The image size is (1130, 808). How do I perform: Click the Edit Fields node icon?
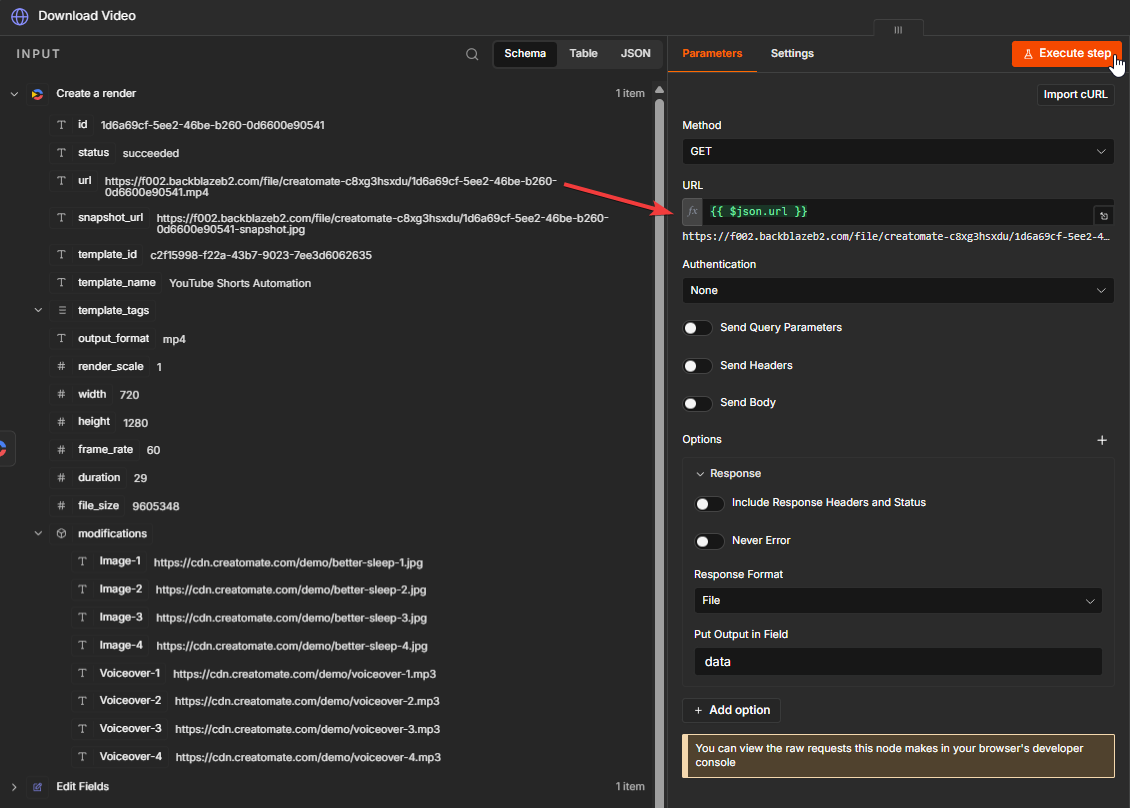coord(37,786)
